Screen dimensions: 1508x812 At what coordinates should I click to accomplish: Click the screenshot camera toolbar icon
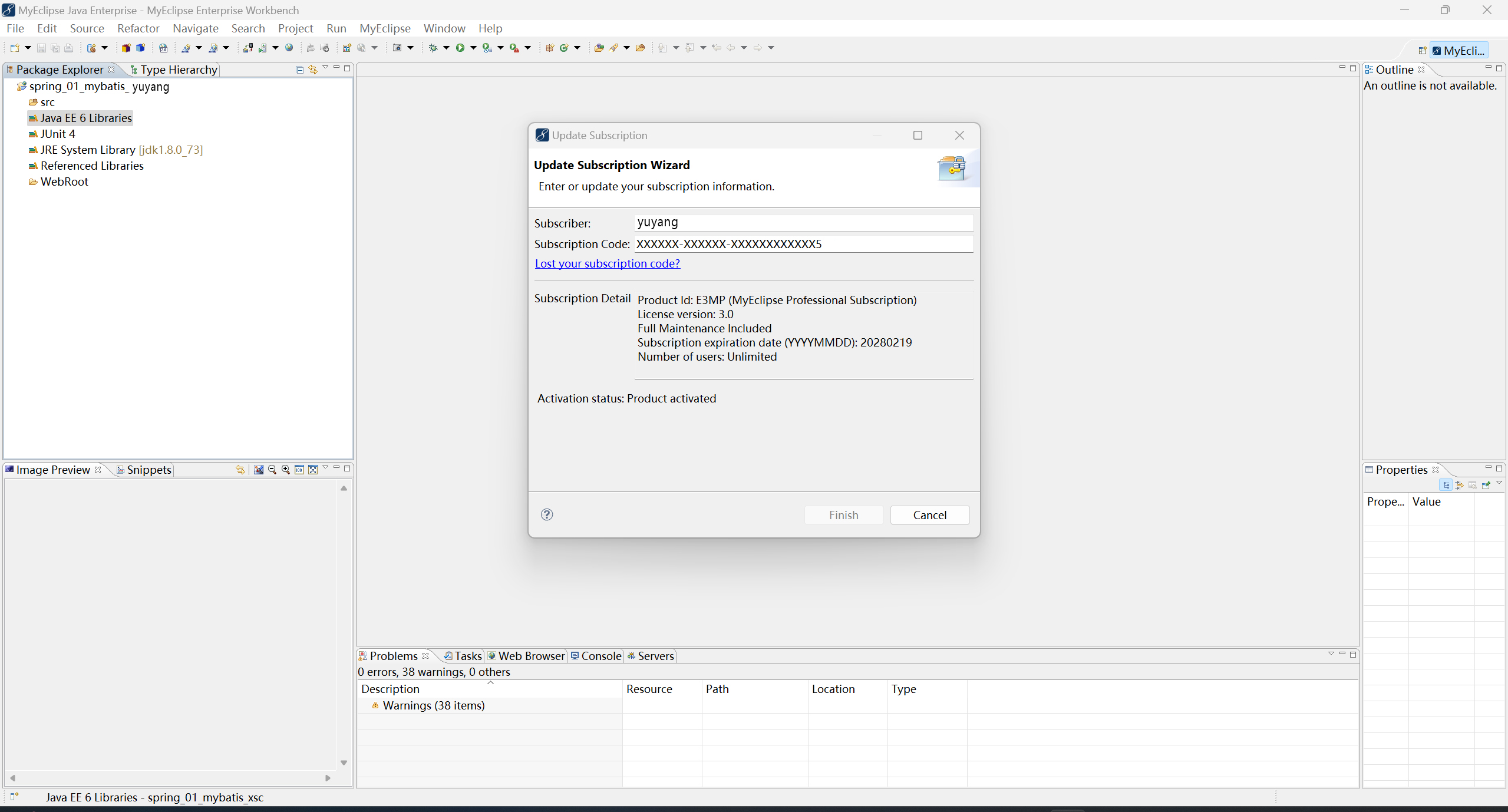(397, 48)
